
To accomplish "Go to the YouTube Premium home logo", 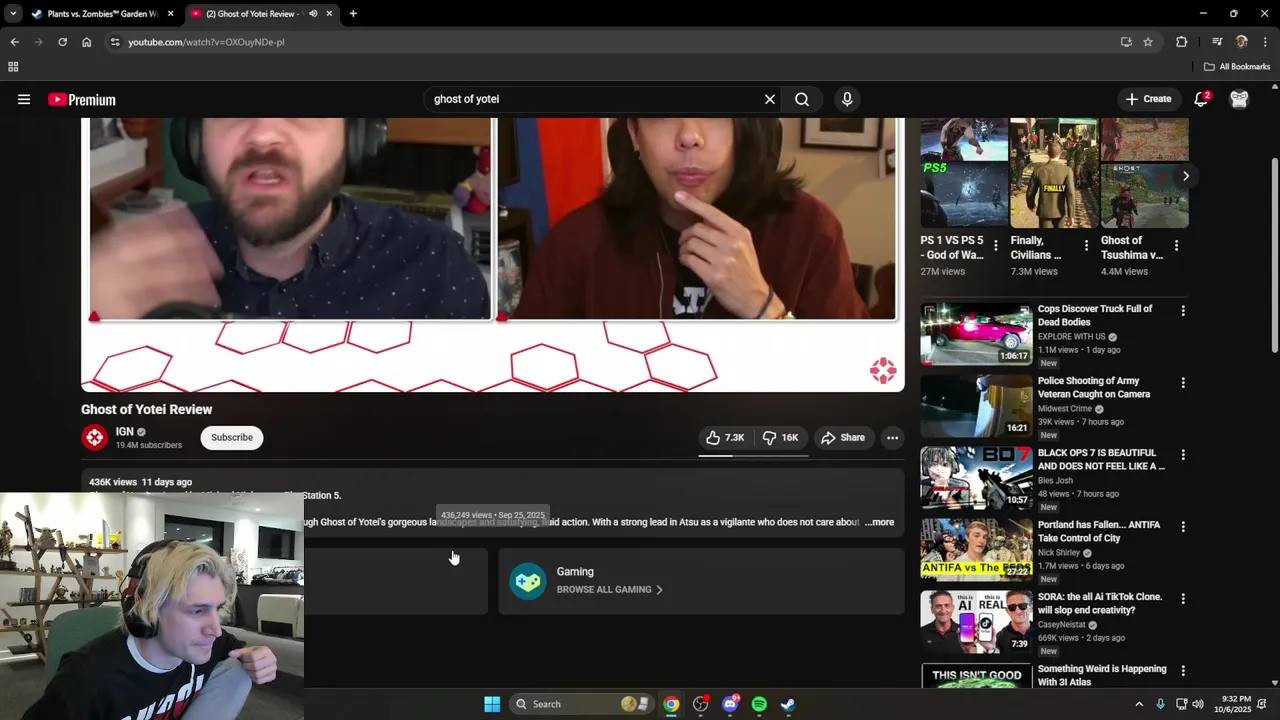I will [x=82, y=100].
